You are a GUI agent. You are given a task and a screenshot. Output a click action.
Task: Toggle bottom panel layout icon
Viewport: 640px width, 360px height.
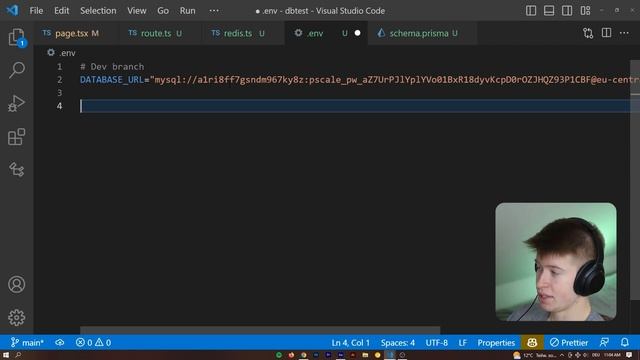(549, 11)
